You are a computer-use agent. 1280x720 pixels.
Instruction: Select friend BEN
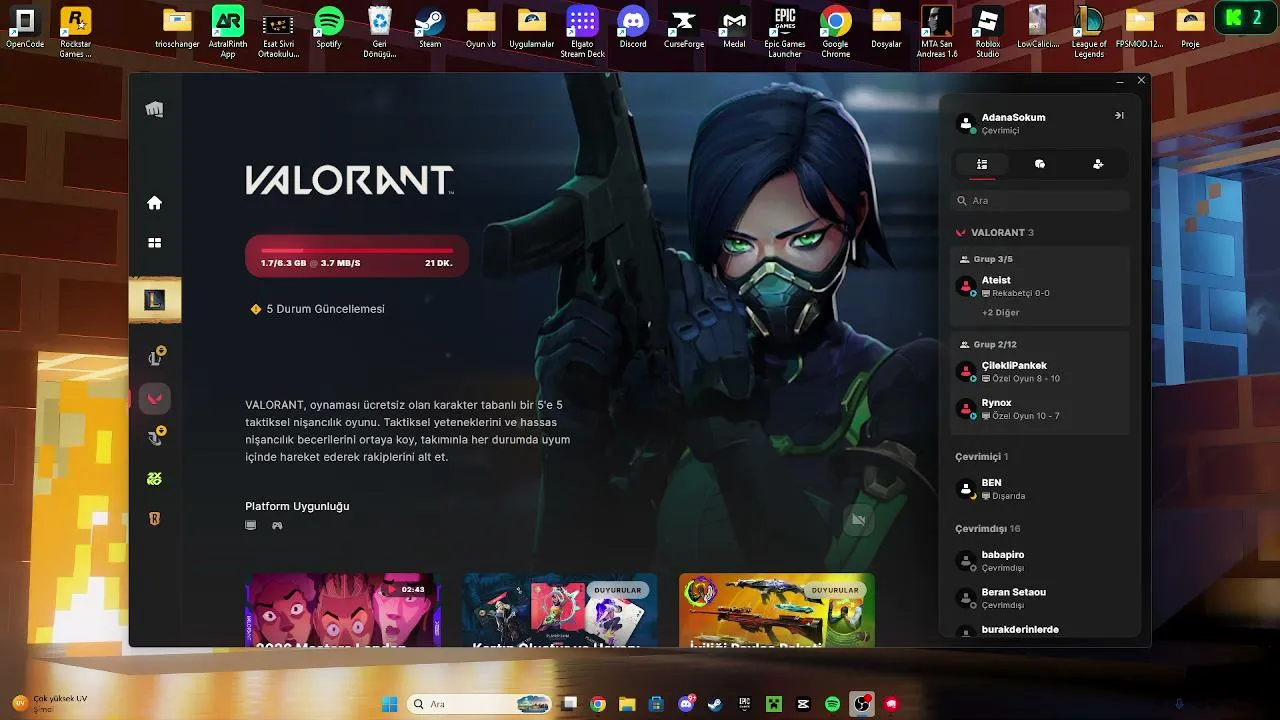tap(1040, 489)
